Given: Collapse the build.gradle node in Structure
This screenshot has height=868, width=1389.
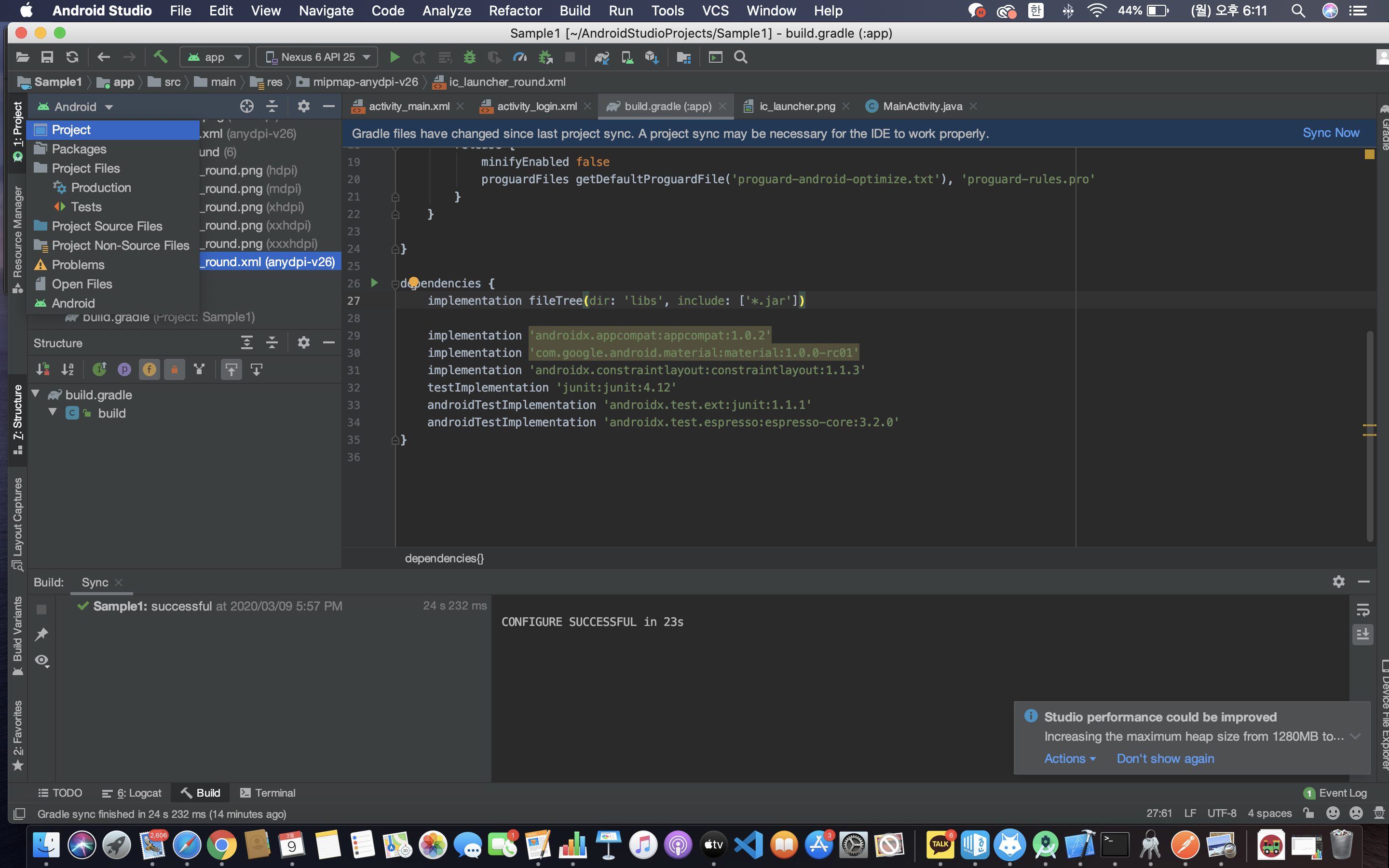Looking at the screenshot, I should [x=36, y=394].
